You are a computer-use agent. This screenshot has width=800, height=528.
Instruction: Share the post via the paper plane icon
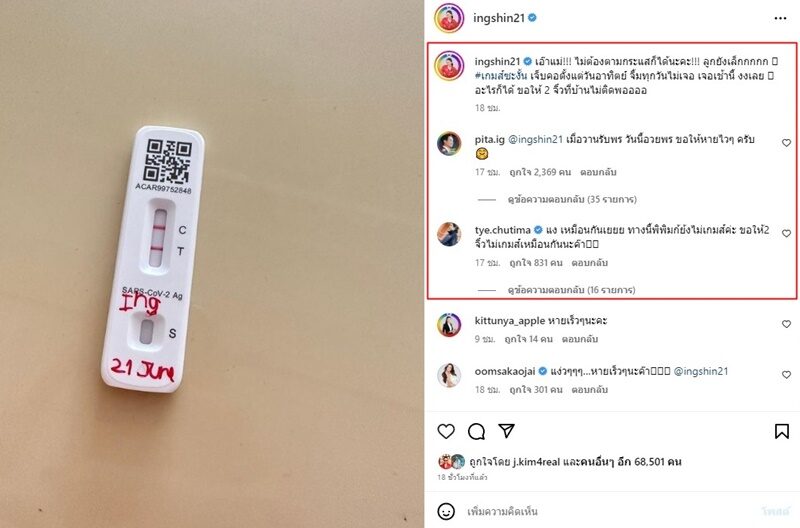pos(506,431)
